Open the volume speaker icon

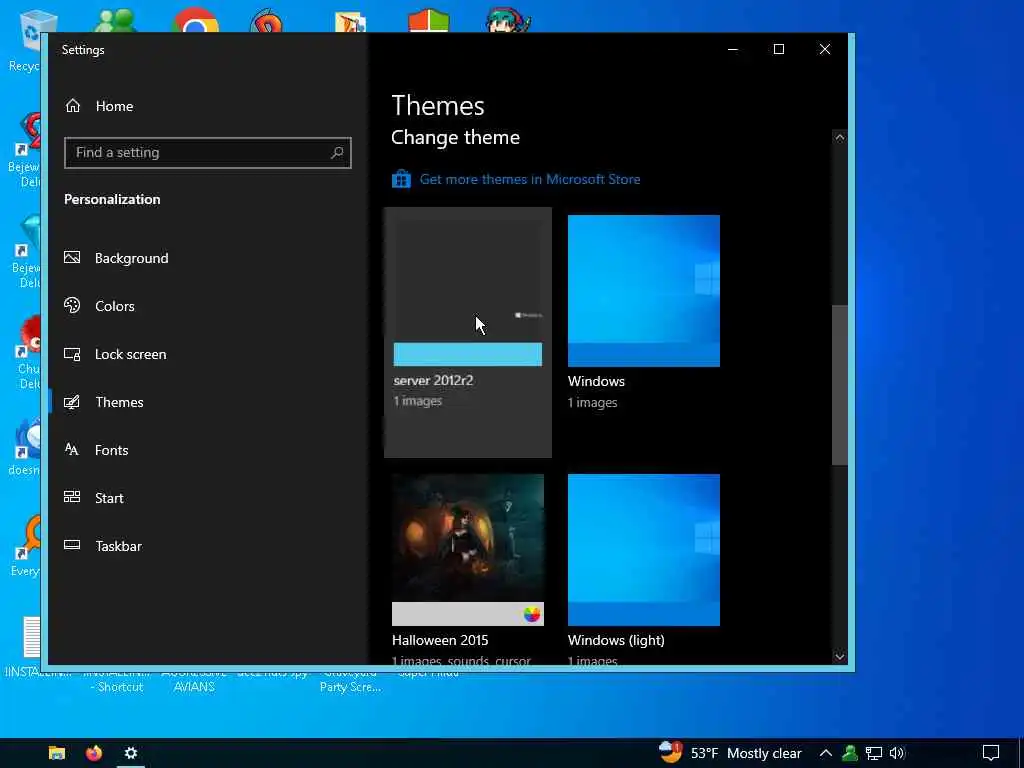tap(897, 753)
